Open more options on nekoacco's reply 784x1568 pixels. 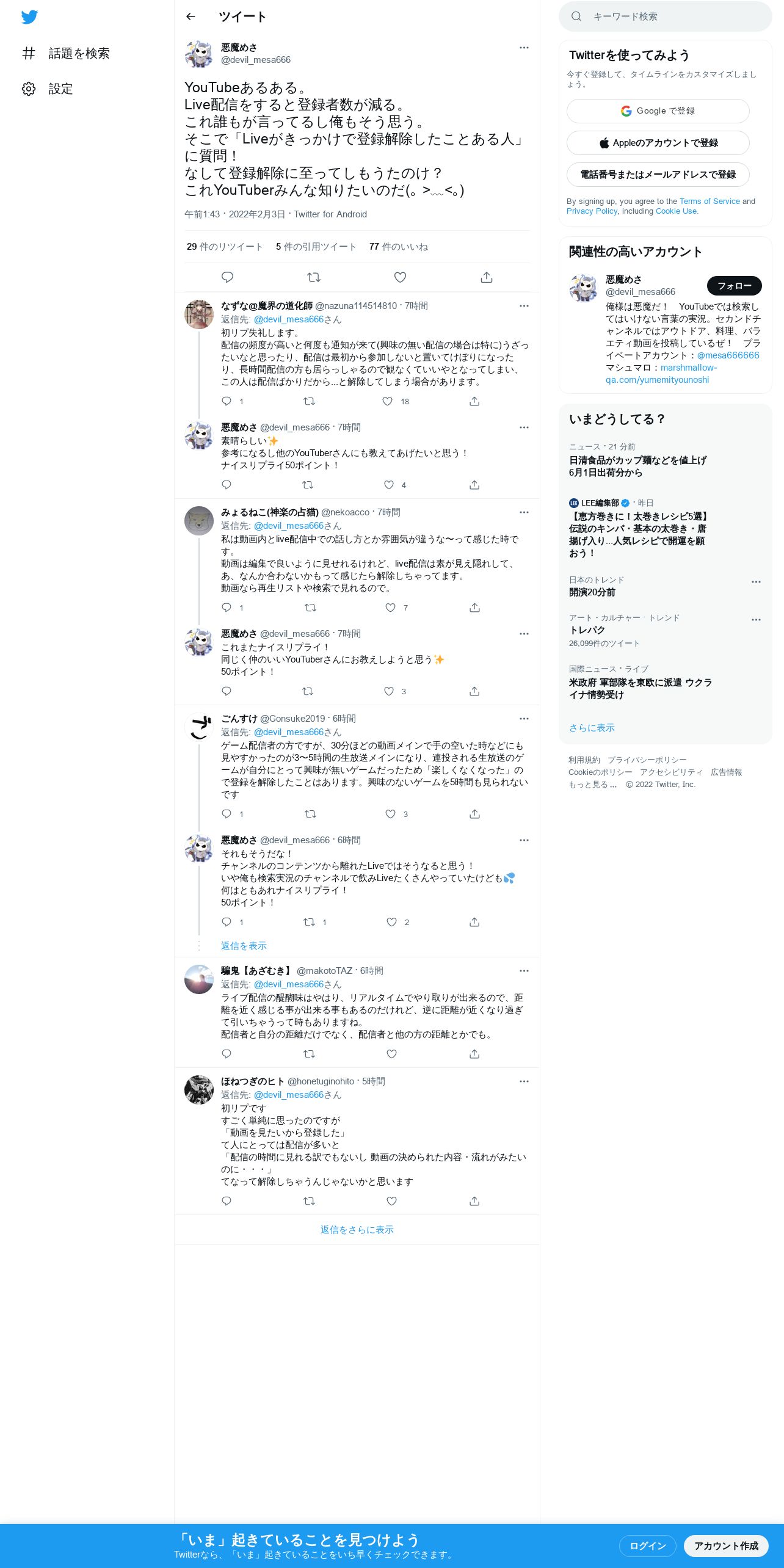tap(524, 512)
